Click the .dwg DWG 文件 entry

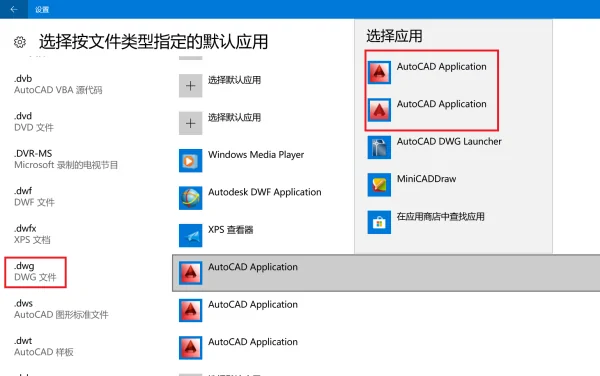(35, 272)
